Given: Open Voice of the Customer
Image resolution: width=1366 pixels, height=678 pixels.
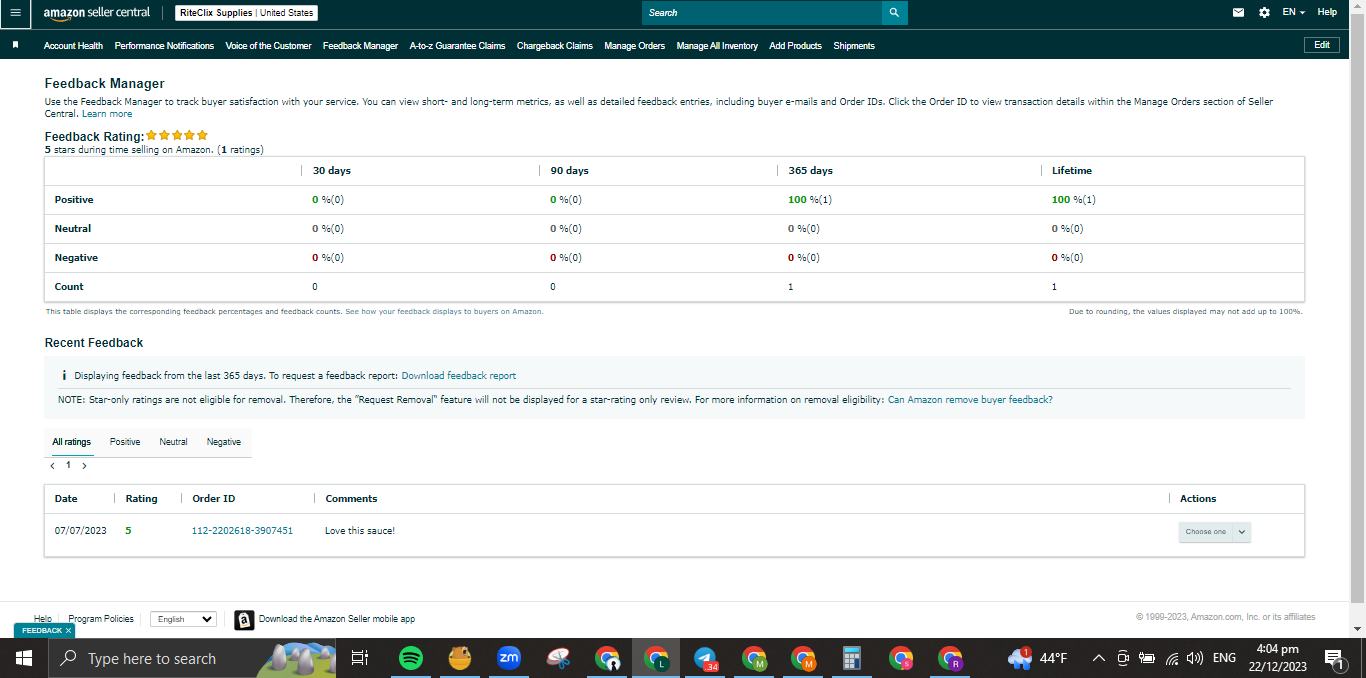Looking at the screenshot, I should click(268, 46).
